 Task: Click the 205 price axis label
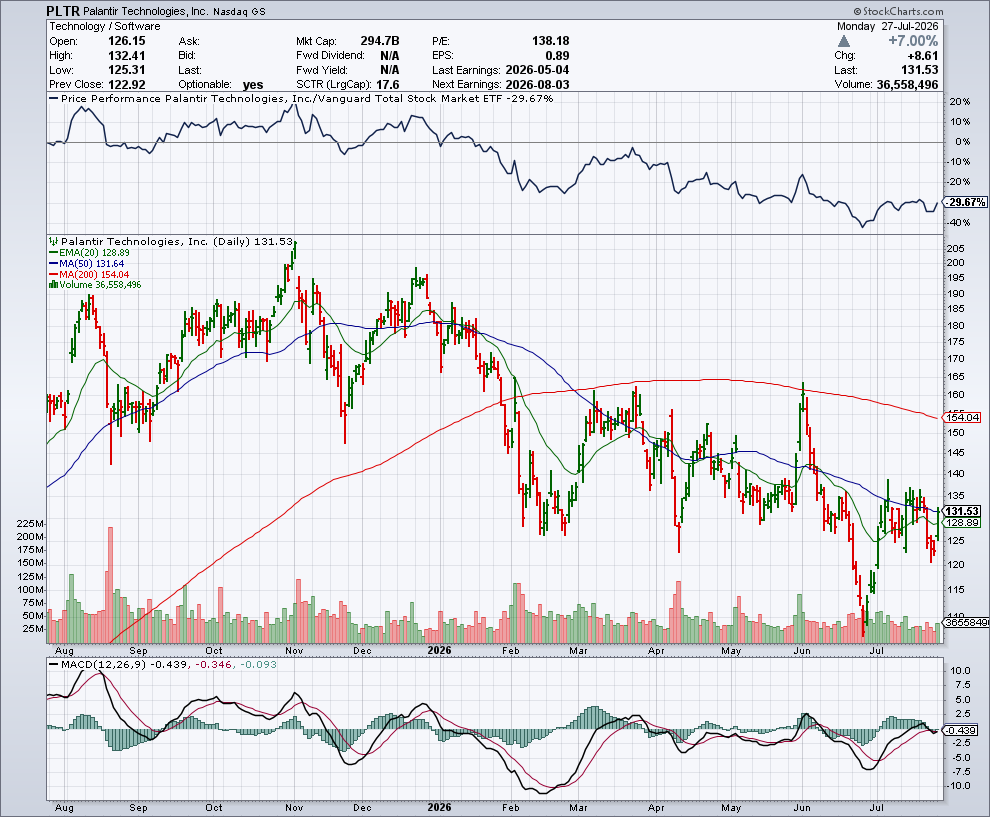[x=955, y=249]
